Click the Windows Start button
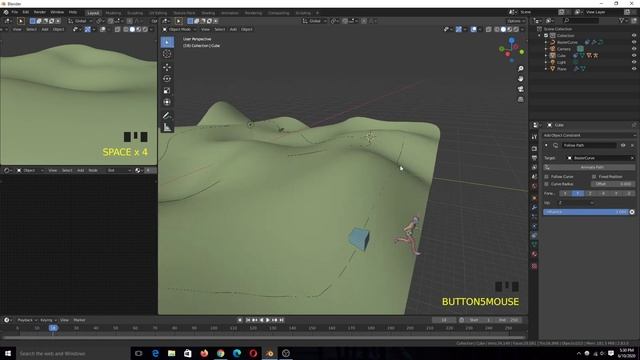640x360 pixels. coord(8,353)
